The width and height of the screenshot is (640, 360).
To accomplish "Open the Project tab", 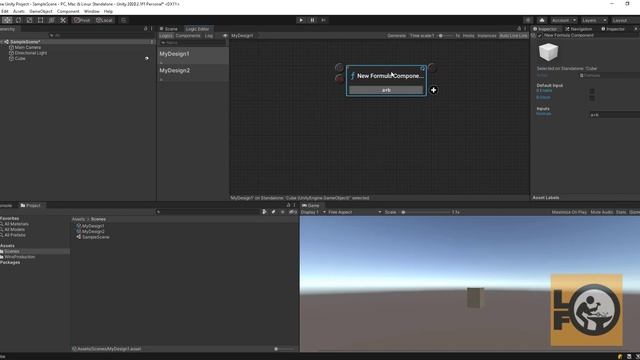I will tap(30, 205).
